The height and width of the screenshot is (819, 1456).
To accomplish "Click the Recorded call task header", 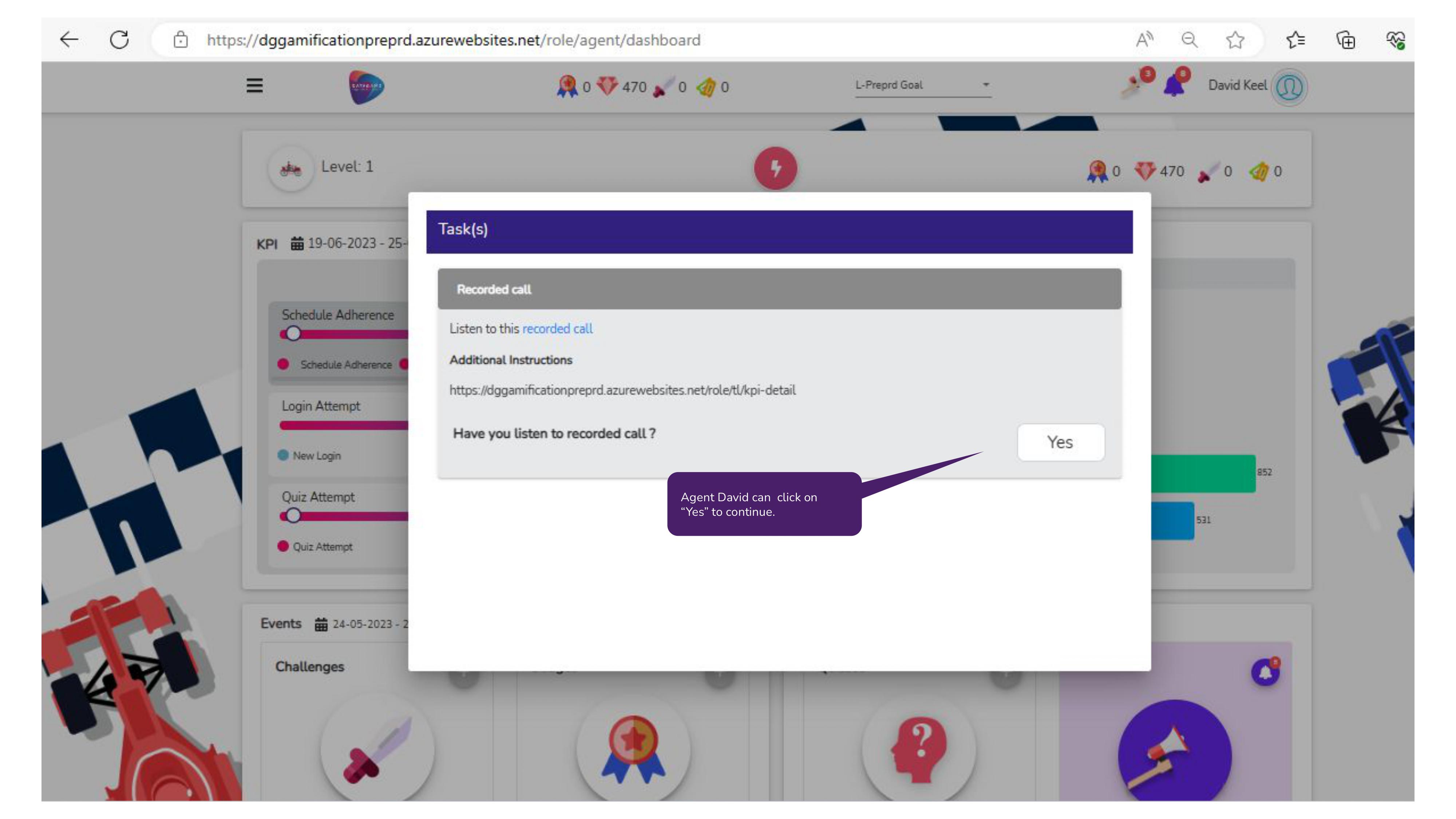I will click(x=779, y=289).
